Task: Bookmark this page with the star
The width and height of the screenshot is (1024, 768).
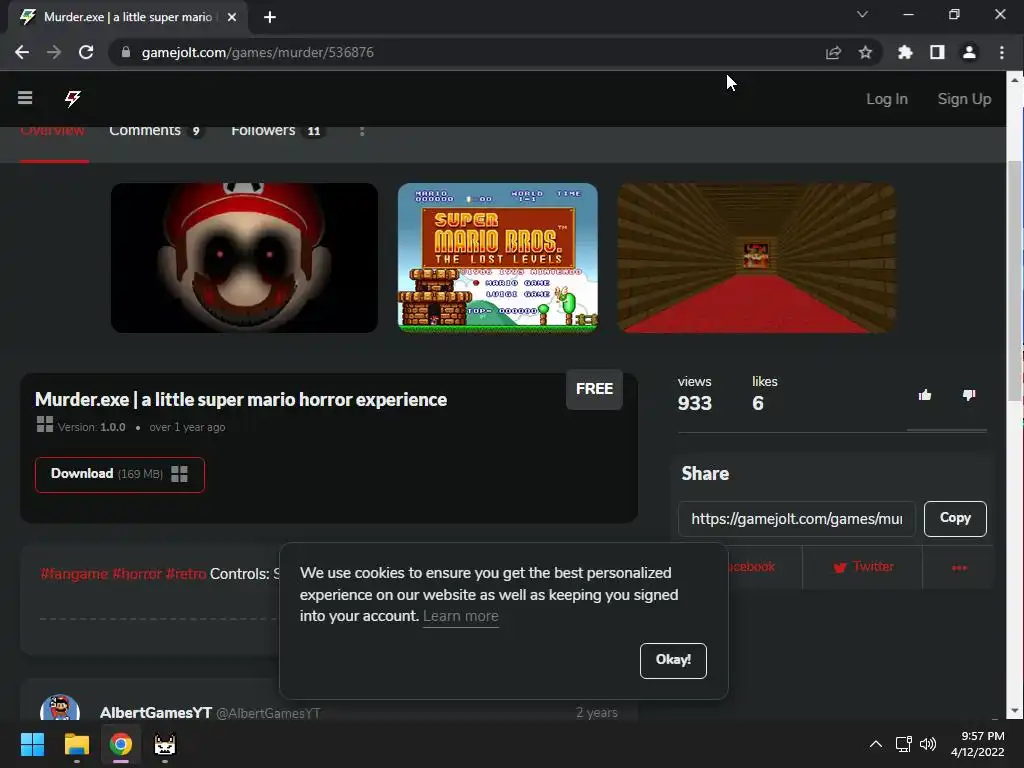Action: [865, 52]
